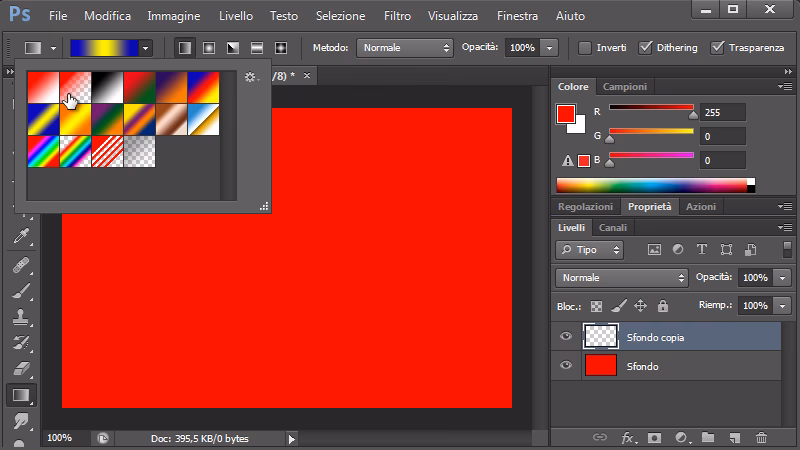Viewport: 800px width, 450px height.
Task: Select the red Sfondo layer thumbnail
Action: pos(600,366)
